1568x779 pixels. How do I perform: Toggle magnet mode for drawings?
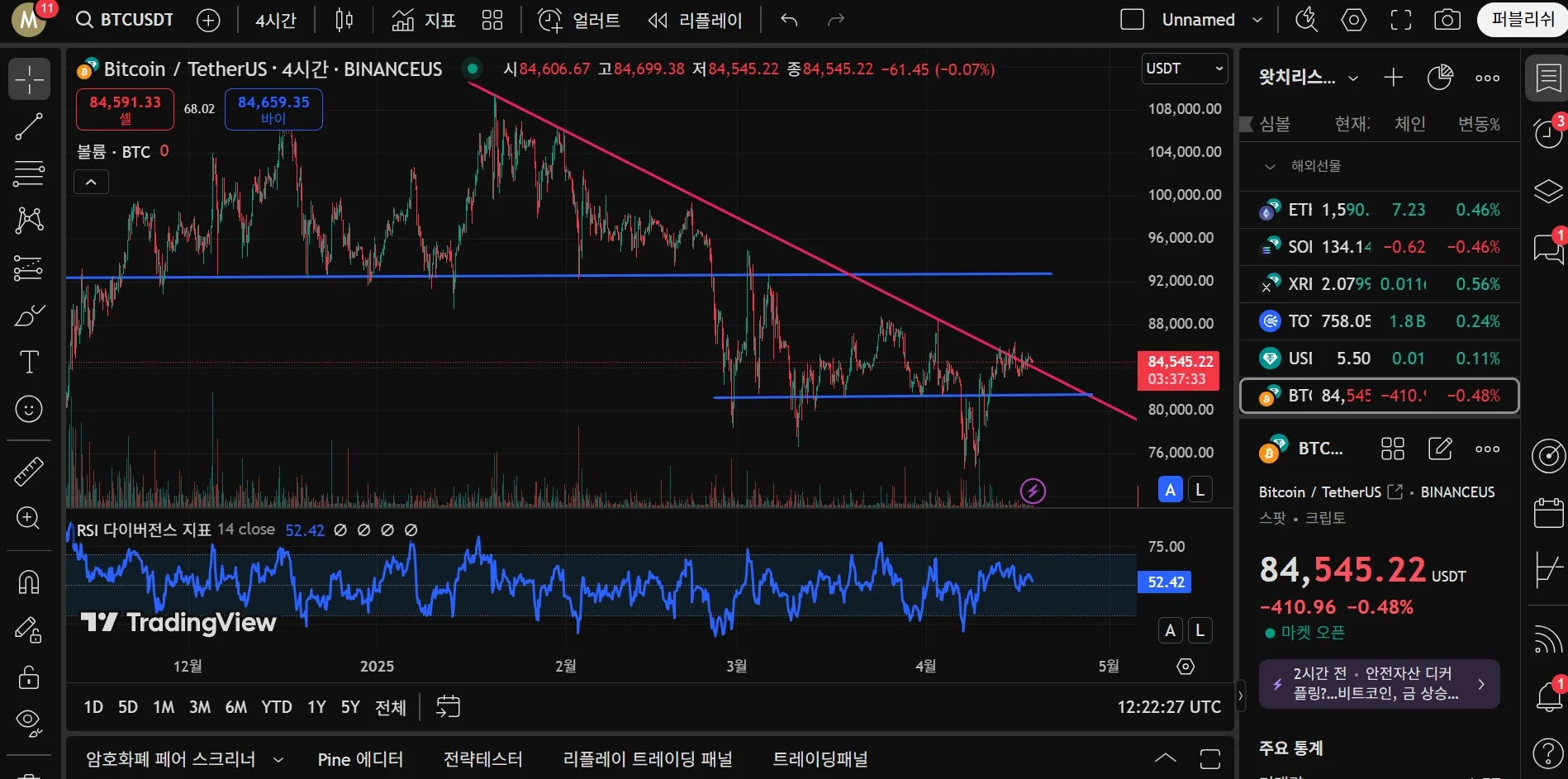pos(29,582)
